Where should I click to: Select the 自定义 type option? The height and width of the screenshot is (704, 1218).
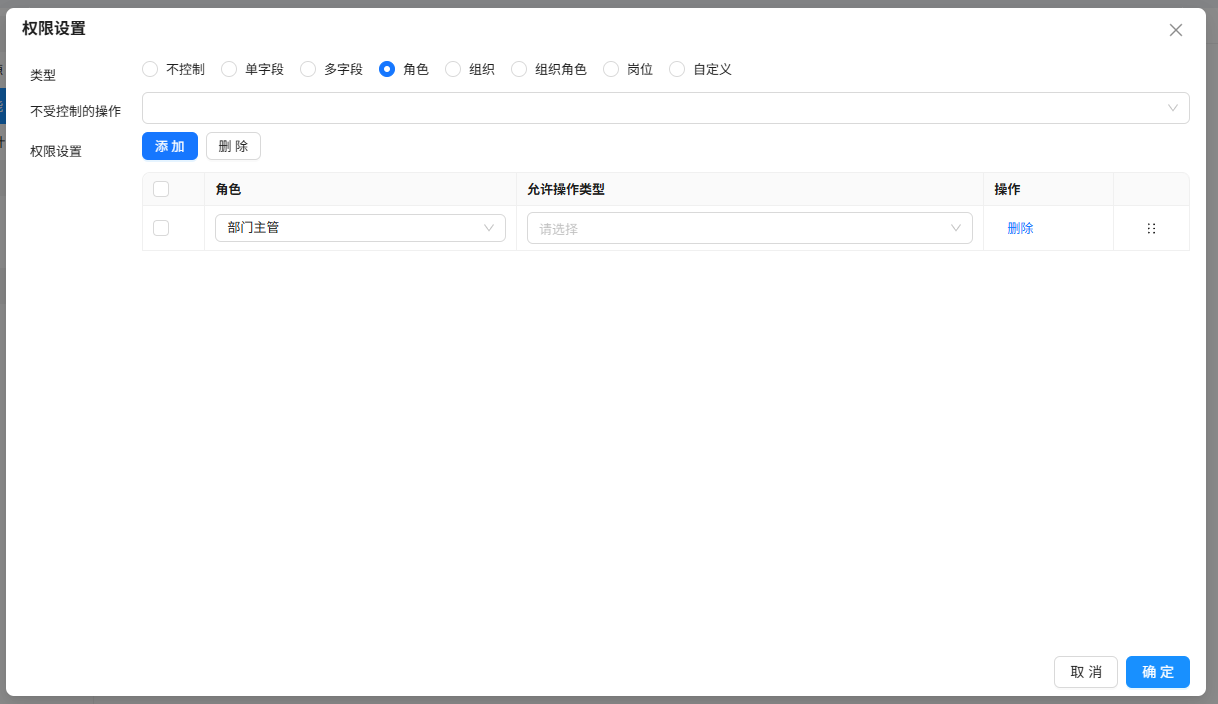(x=677, y=69)
